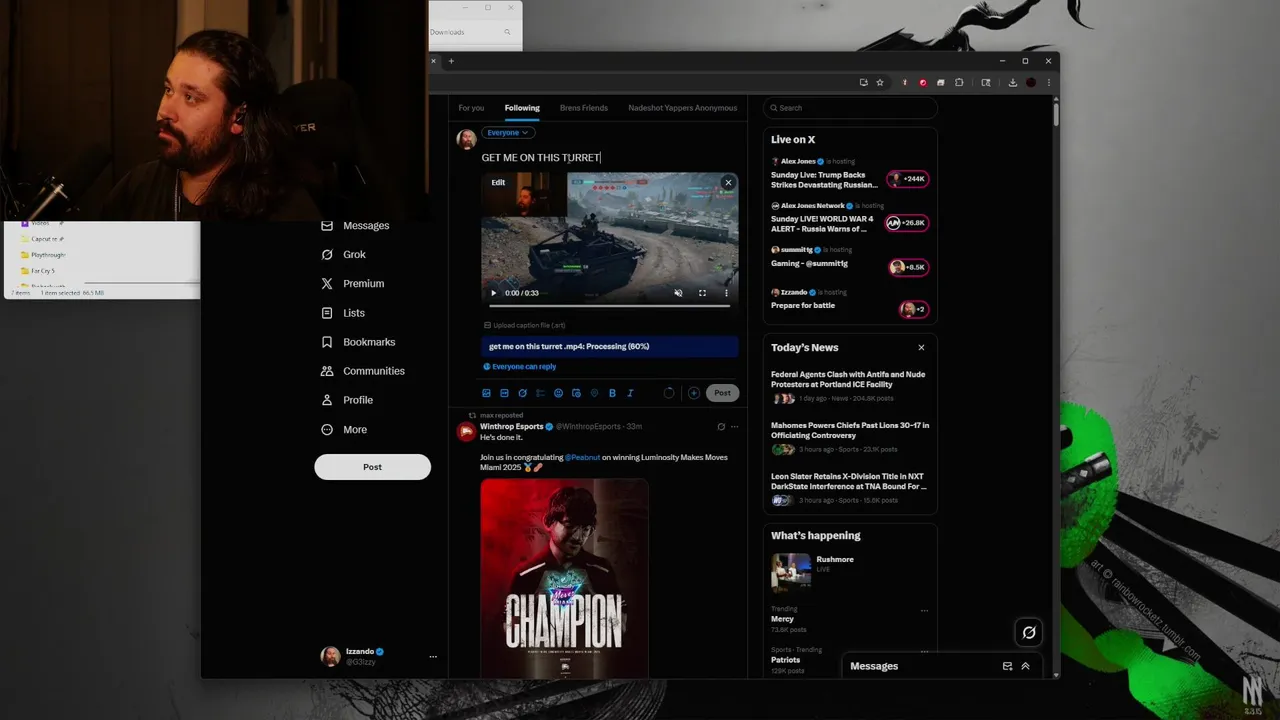The width and height of the screenshot is (1280, 720).
Task: Click Grok explain icon on Winthrop post
Action: (x=721, y=427)
